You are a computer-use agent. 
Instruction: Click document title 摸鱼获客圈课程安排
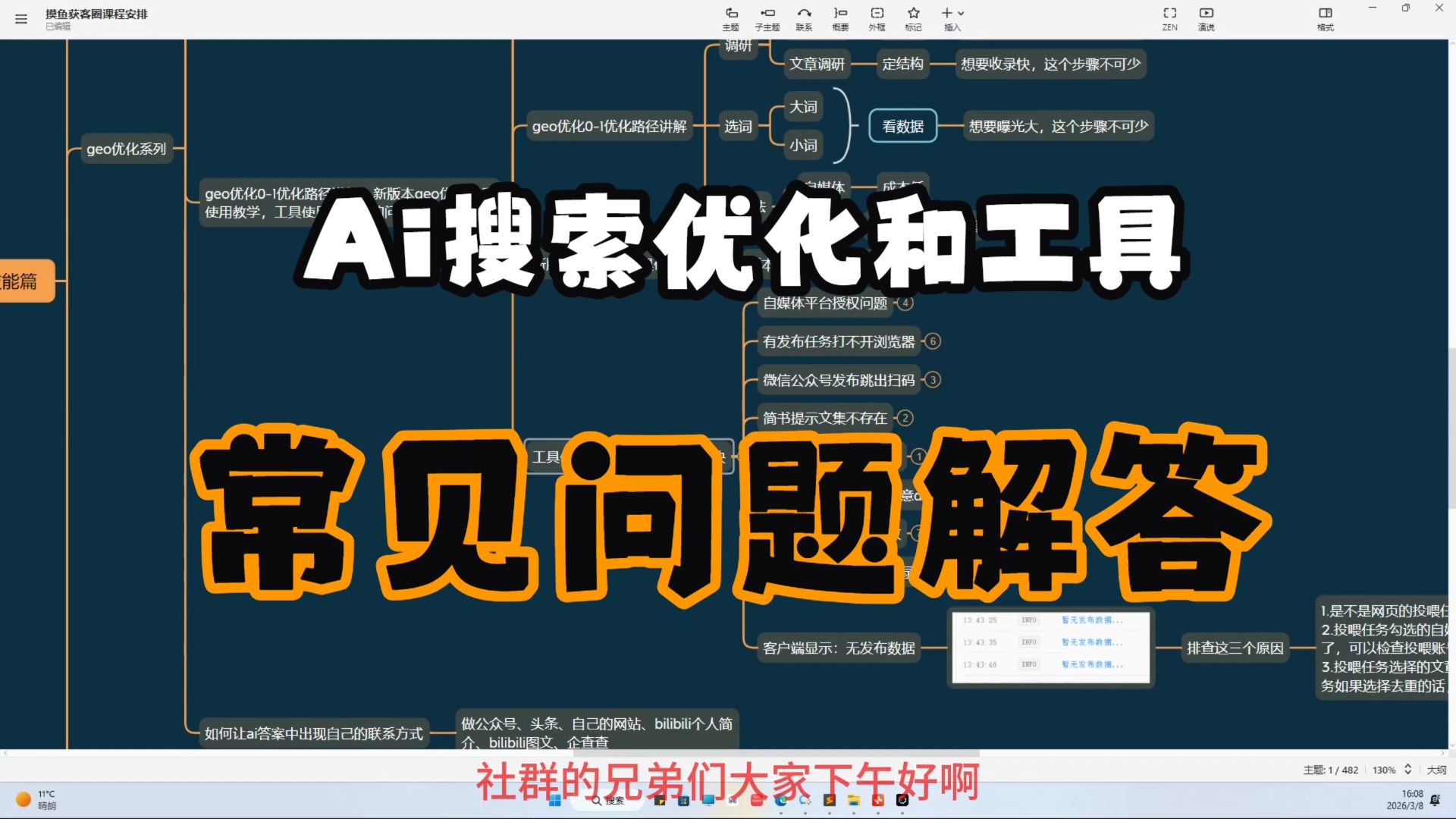click(x=96, y=14)
